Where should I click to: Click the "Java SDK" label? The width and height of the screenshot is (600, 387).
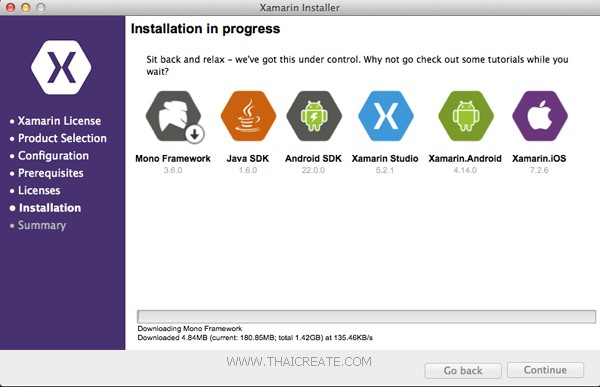(x=248, y=158)
